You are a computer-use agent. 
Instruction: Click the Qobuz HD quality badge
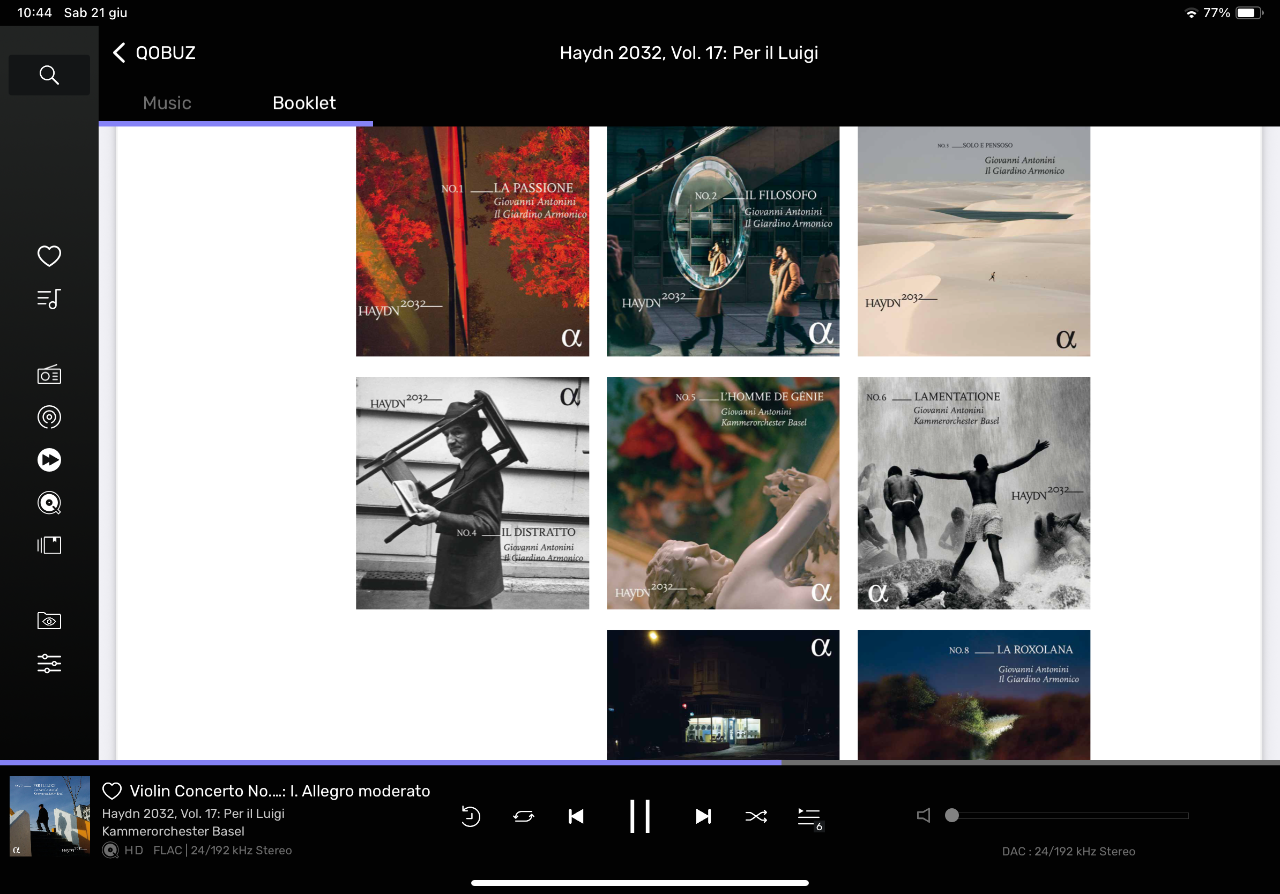tap(123, 850)
